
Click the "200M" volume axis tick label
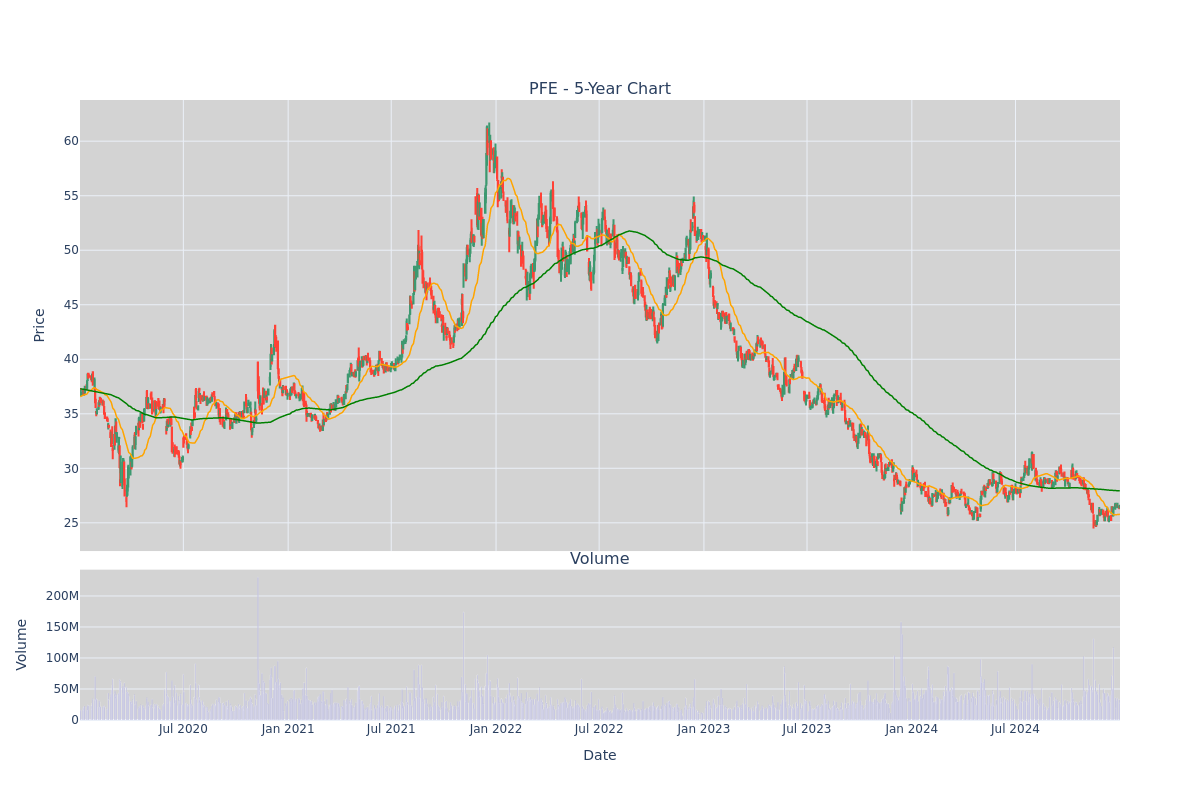(62, 596)
